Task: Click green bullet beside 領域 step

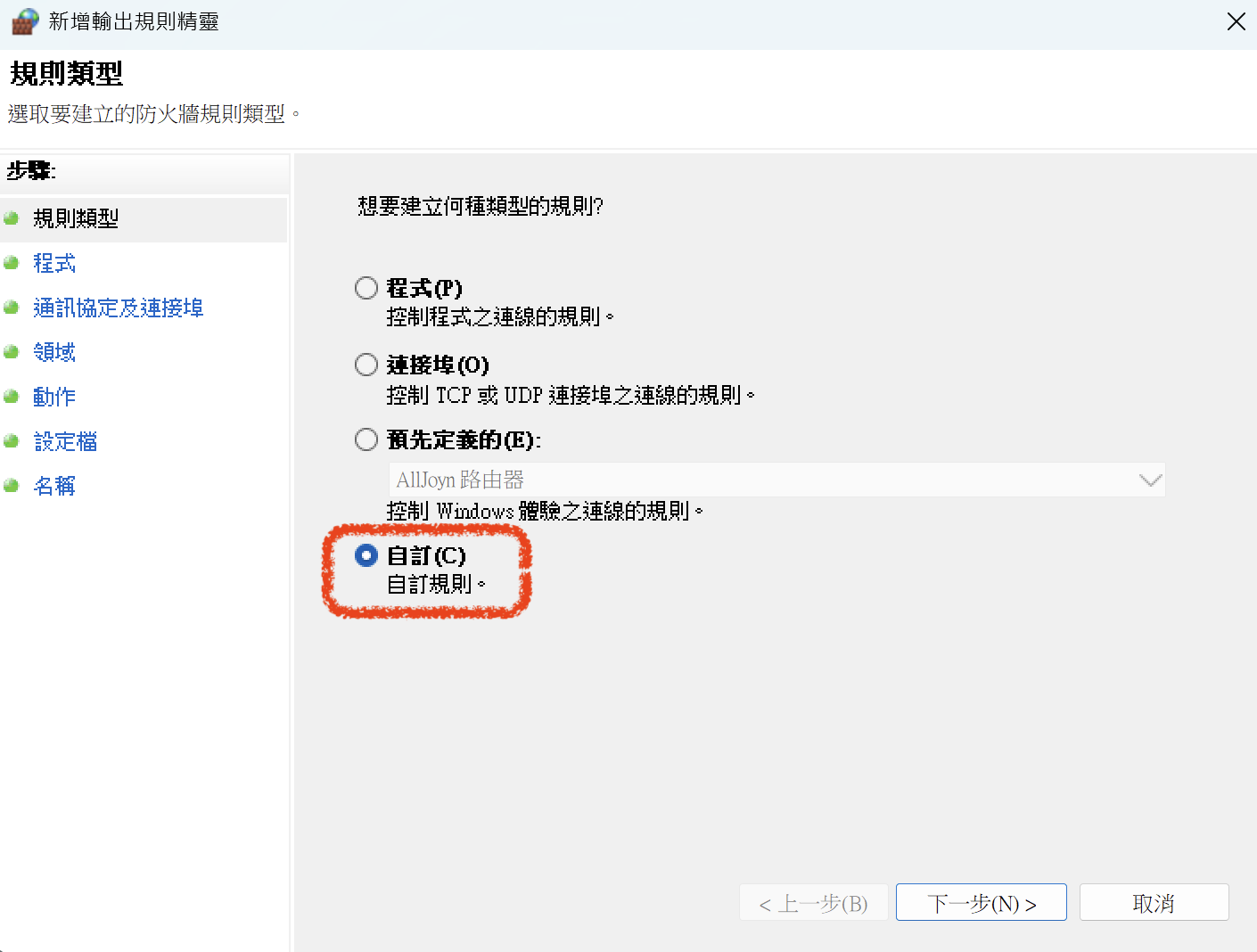Action: pyautogui.click(x=12, y=352)
